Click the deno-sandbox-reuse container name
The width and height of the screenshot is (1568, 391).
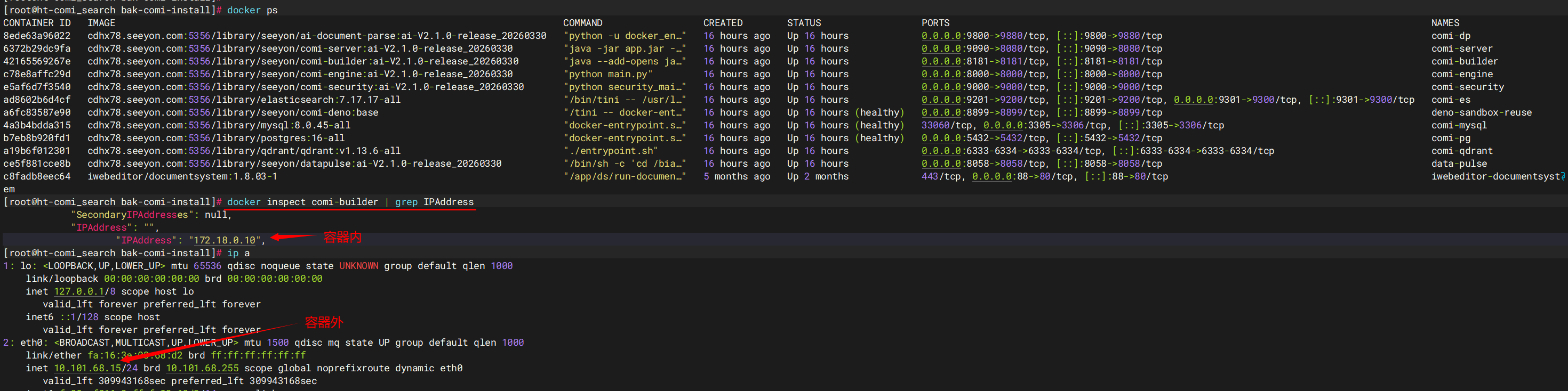(1481, 112)
